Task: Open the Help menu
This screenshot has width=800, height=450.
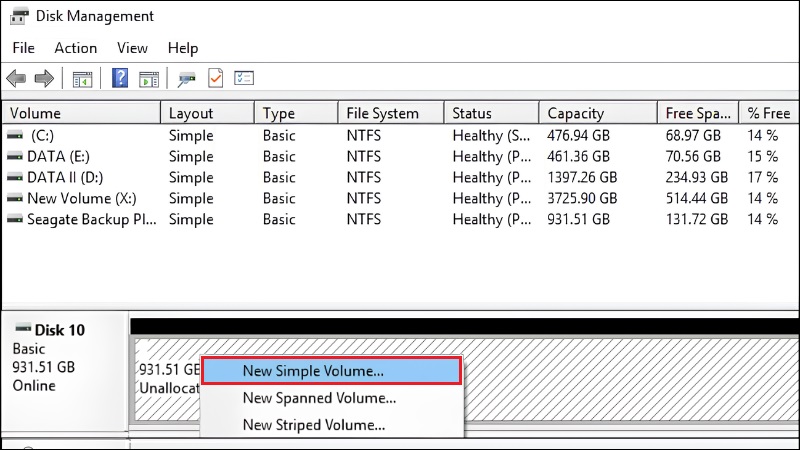Action: pyautogui.click(x=183, y=48)
